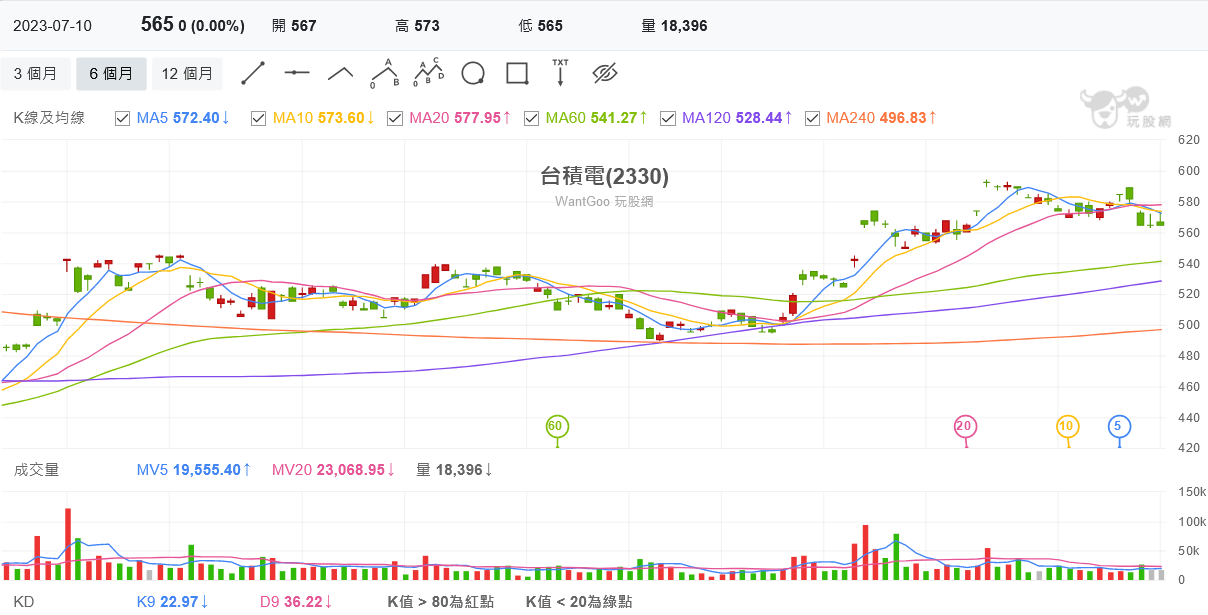The image size is (1208, 615).
Task: Select the 0-A-B-C-D wave drawing tool
Action: coord(429,73)
